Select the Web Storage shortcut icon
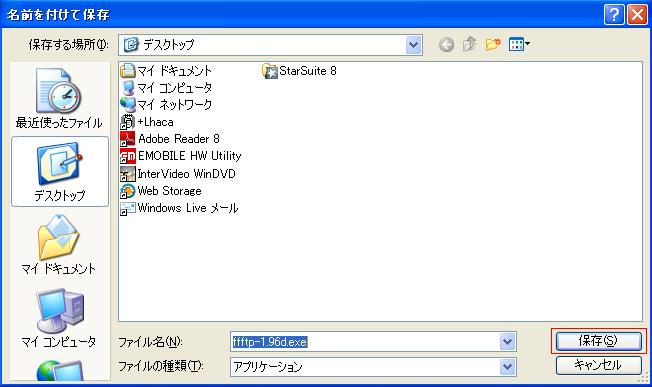The width and height of the screenshot is (652, 387). [x=128, y=191]
